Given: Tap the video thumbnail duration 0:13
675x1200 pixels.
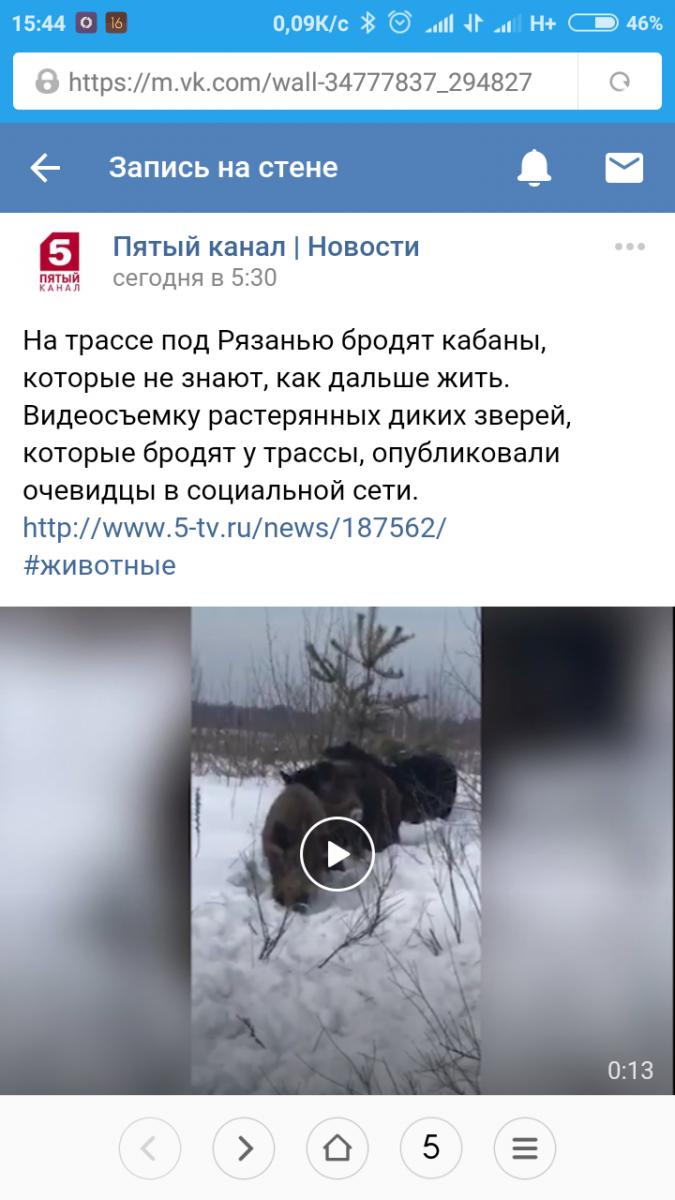Looking at the screenshot, I should click(x=630, y=1070).
